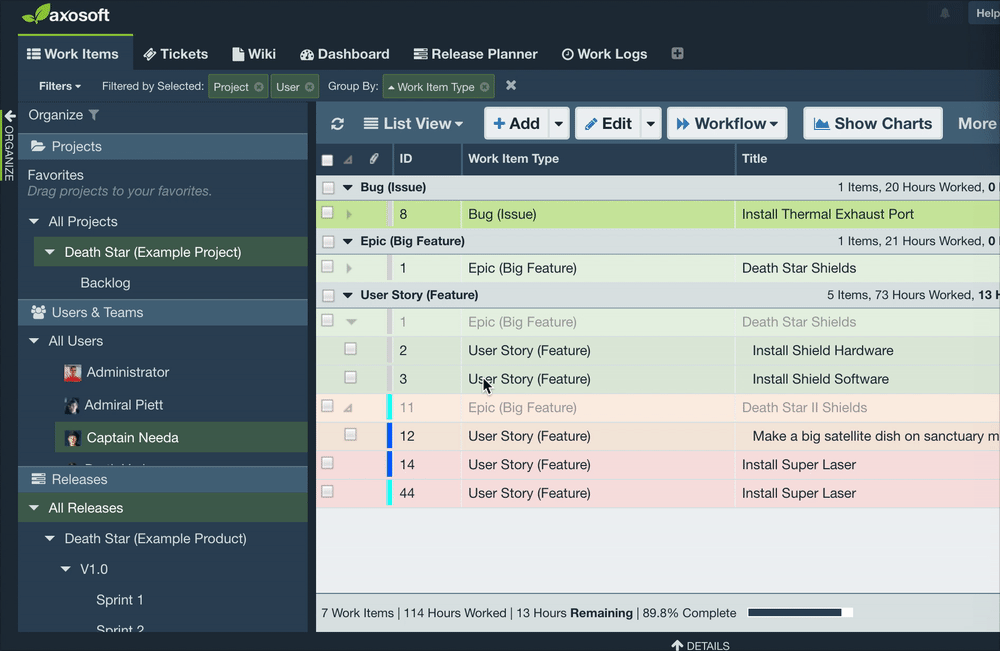Check the box for work item 44
This screenshot has width=1000, height=651.
click(327, 492)
